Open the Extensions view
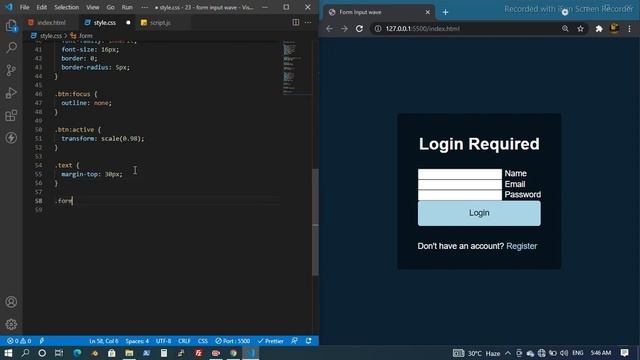 click(11, 116)
